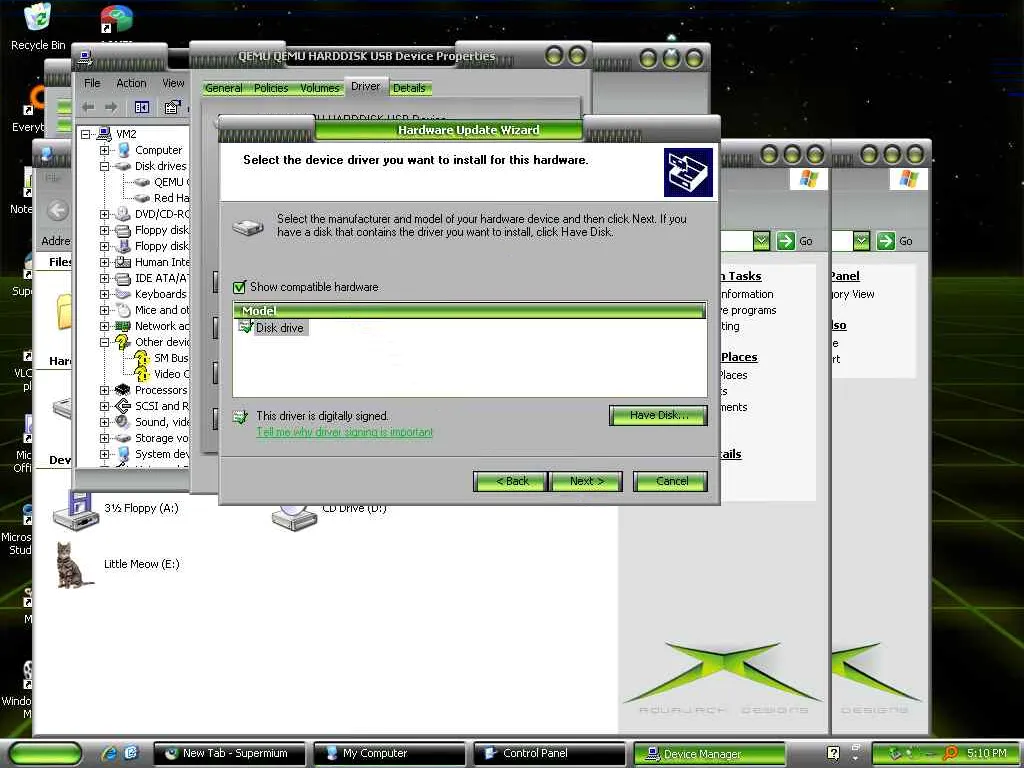
Task: Click help question mark tray icon
Action: pyautogui.click(x=833, y=753)
